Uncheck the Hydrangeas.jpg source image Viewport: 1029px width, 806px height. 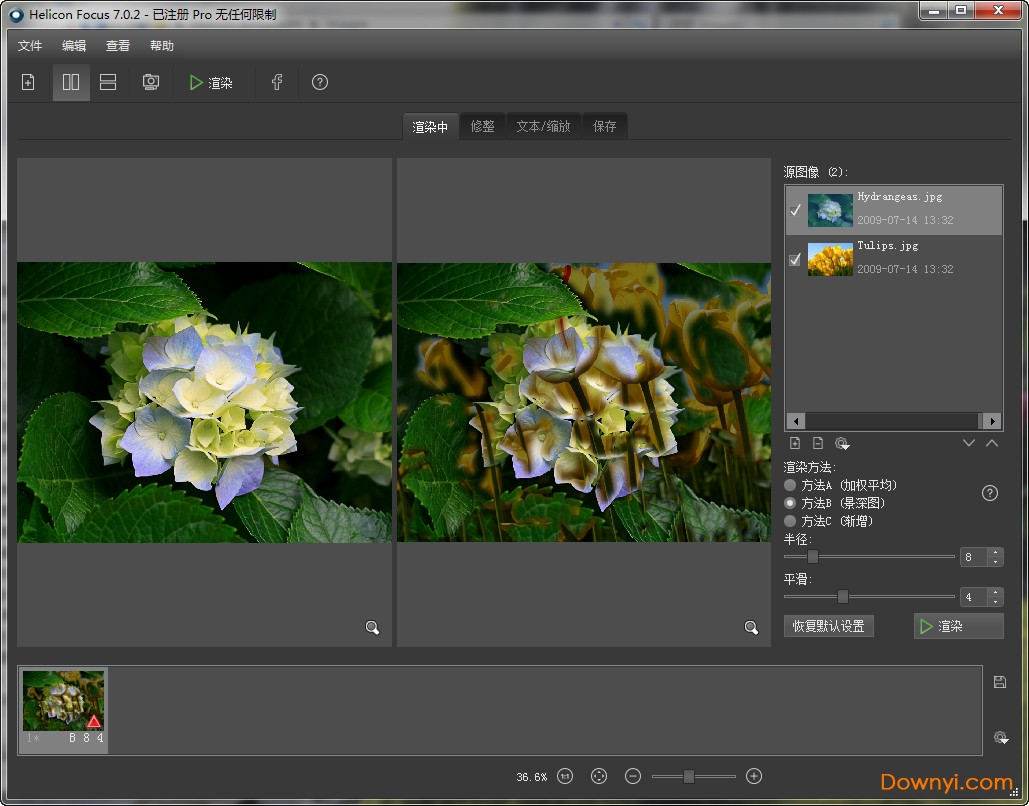[x=795, y=210]
